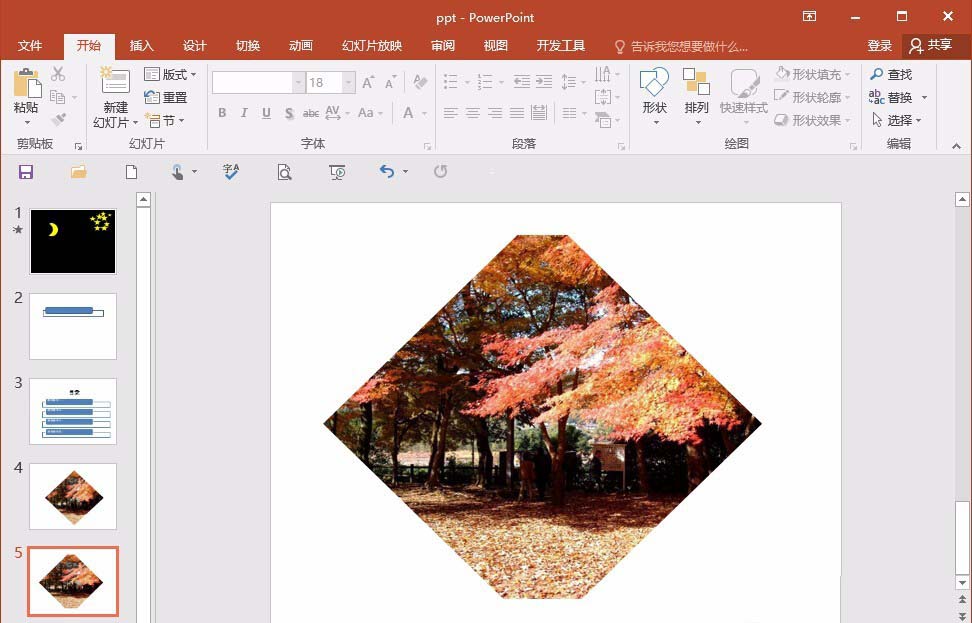
Task: Switch to the Design (设计) ribbon tab
Action: (194, 45)
